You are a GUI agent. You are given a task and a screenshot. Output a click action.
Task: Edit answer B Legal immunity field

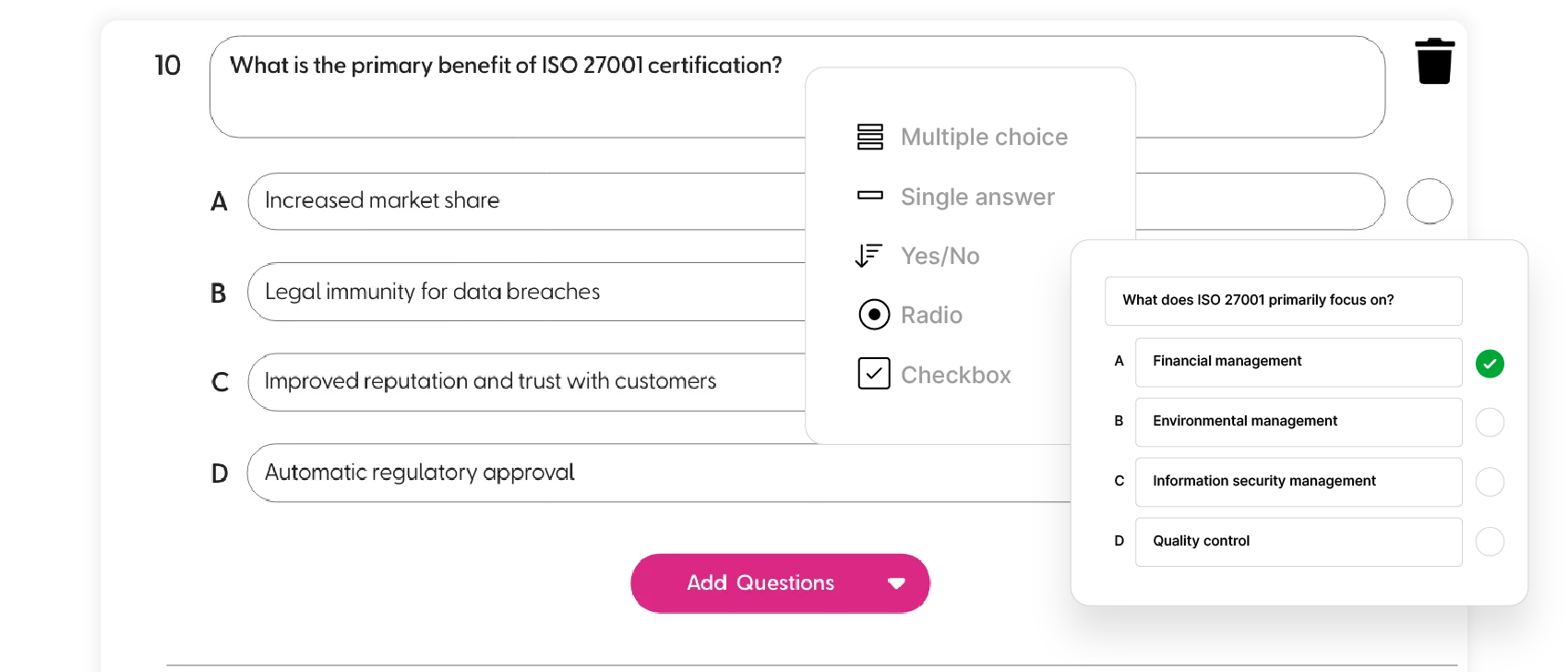(526, 292)
